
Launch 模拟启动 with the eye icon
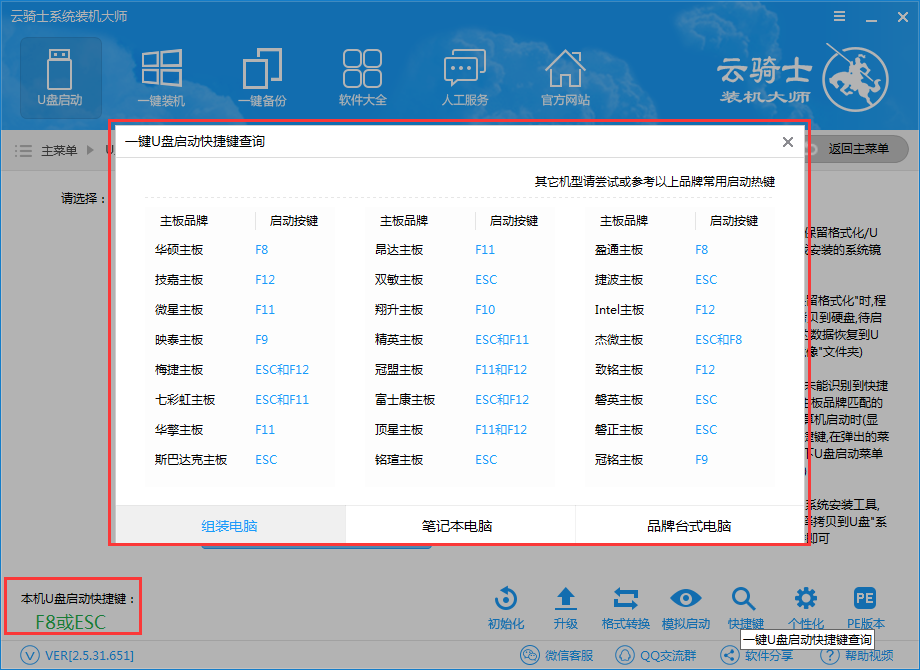[x=685, y=606]
